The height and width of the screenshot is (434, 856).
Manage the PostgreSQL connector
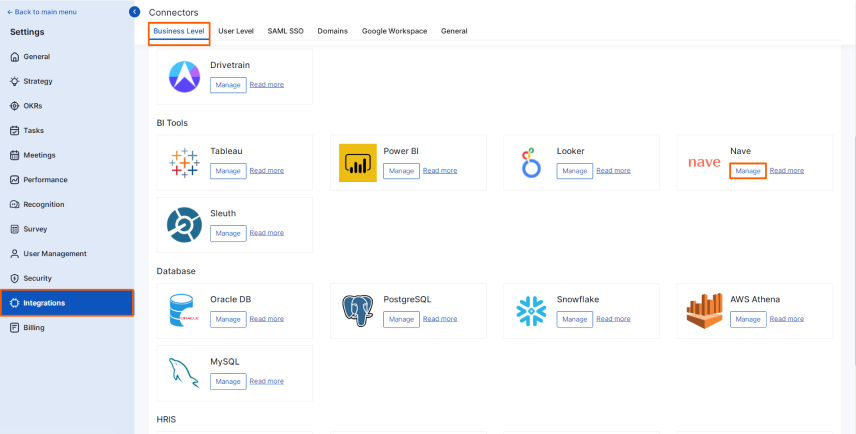pos(401,319)
